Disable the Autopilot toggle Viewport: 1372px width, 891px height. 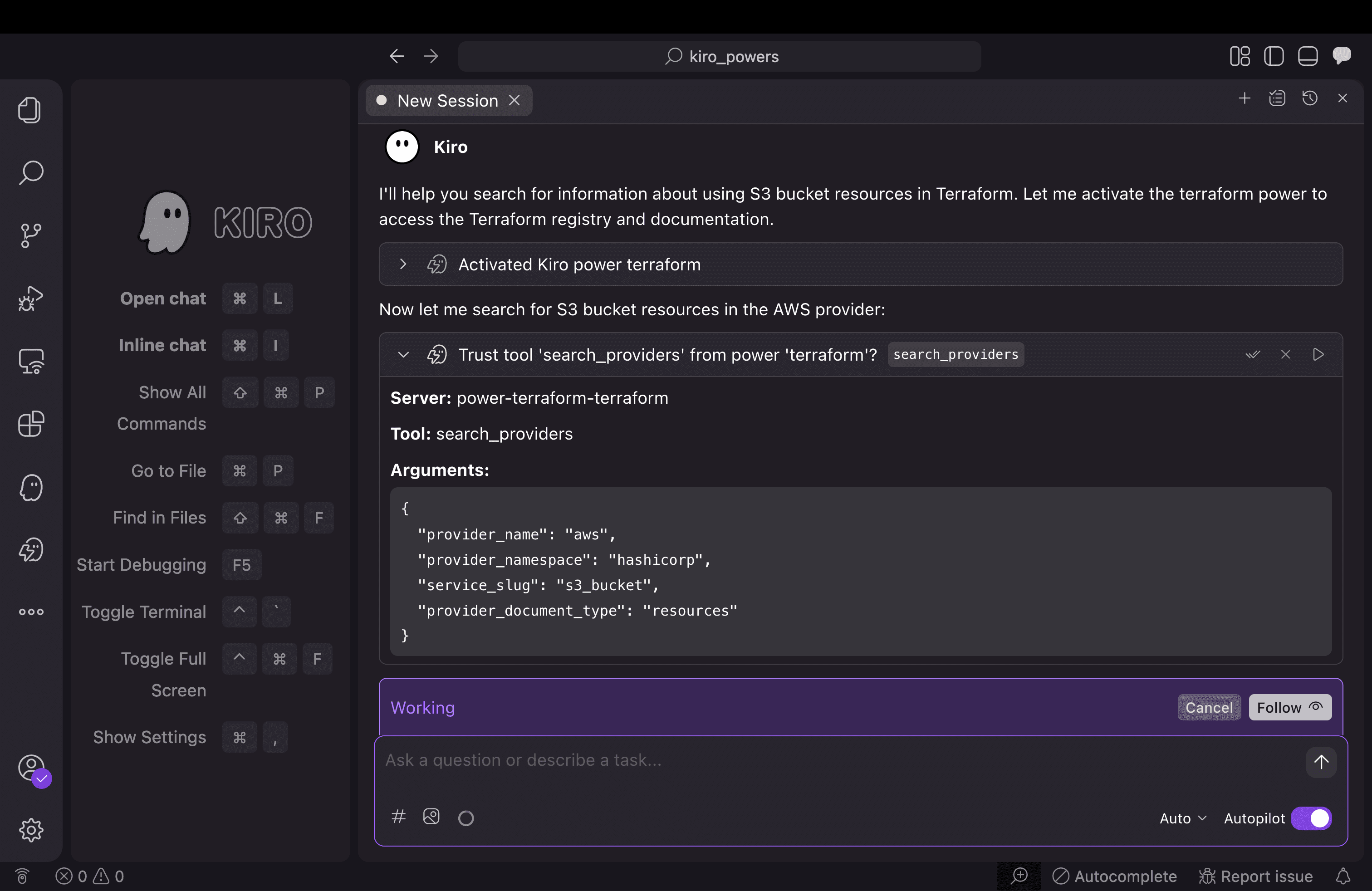(1312, 818)
